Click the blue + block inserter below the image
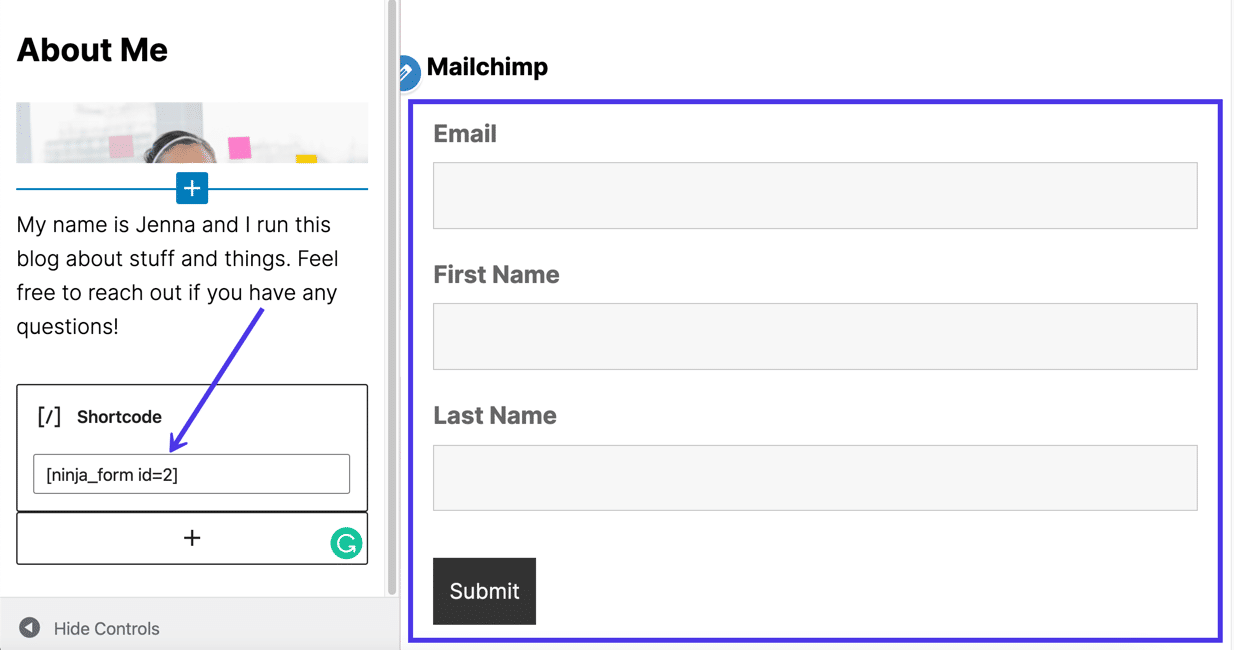 click(191, 188)
